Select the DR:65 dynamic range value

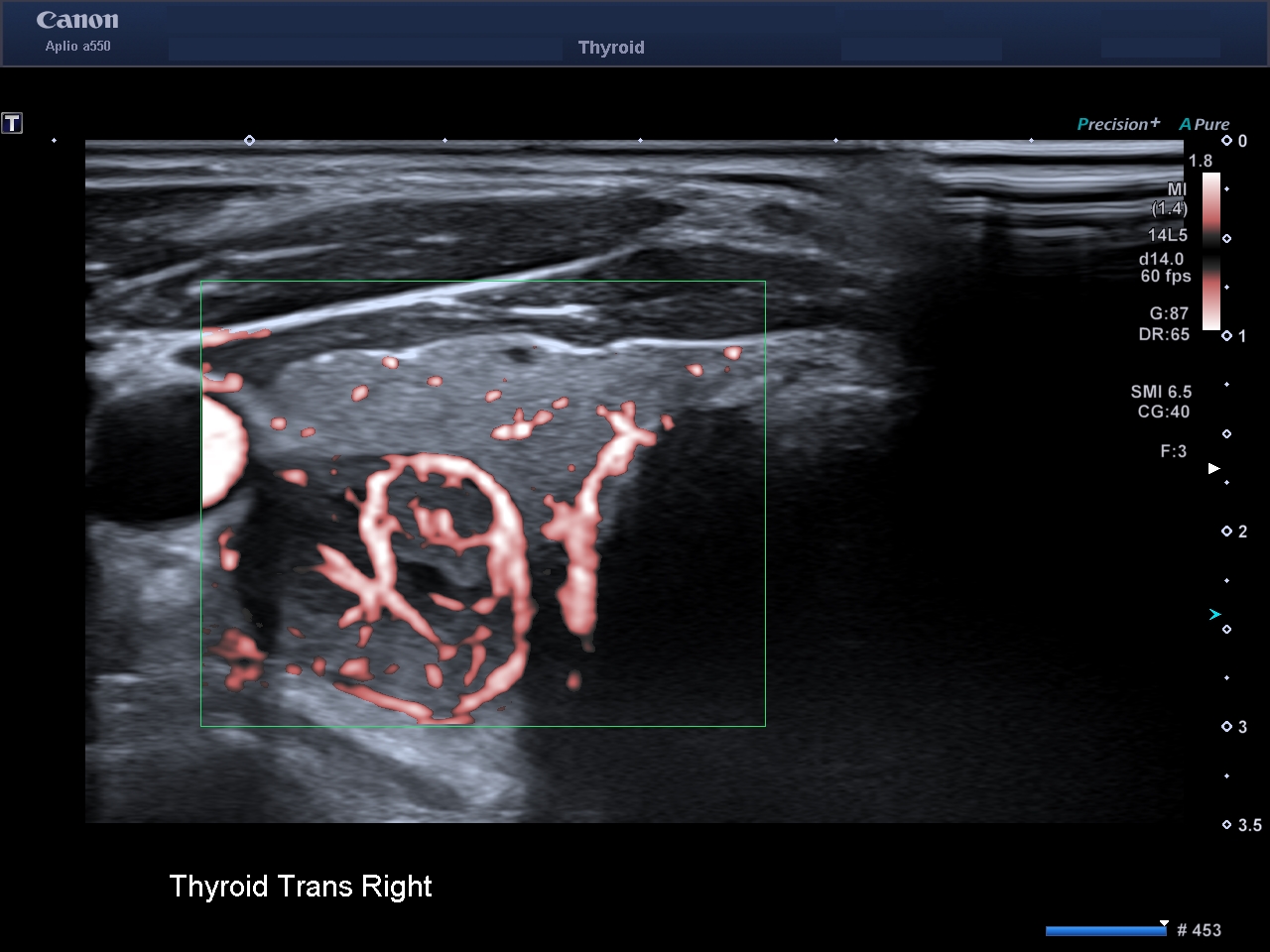1164,334
